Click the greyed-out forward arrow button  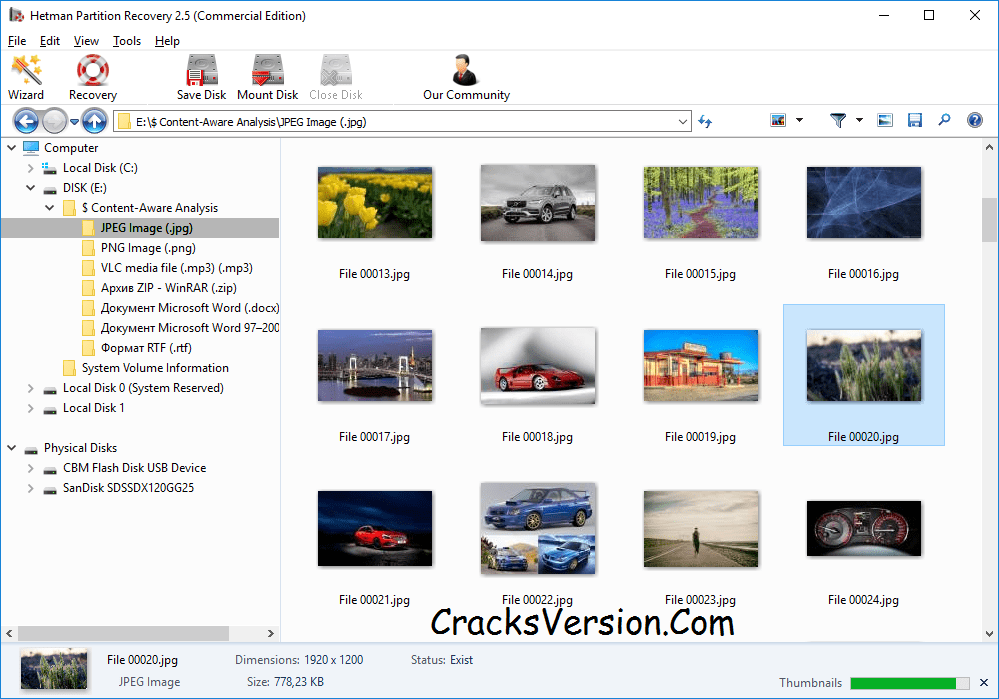click(x=54, y=121)
